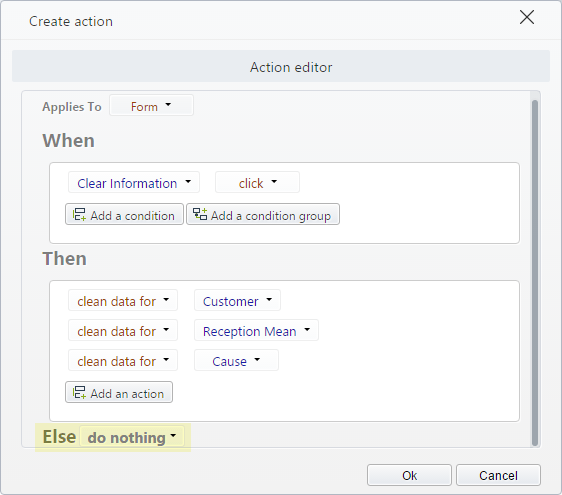
Task: Open the Else do nothing dropdown
Action: (x=132, y=437)
